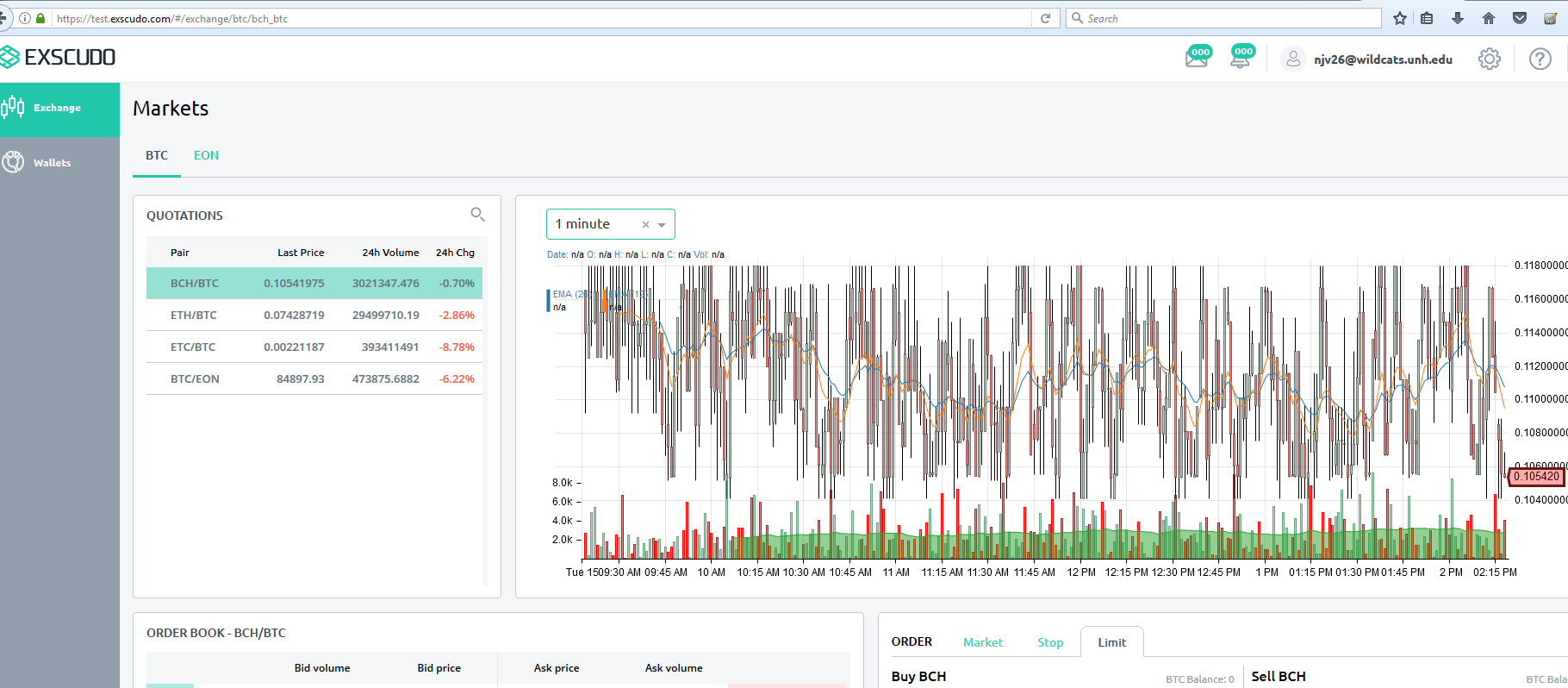Open the Pocket icon in the browser toolbar
The height and width of the screenshot is (688, 1568).
pos(1520,18)
